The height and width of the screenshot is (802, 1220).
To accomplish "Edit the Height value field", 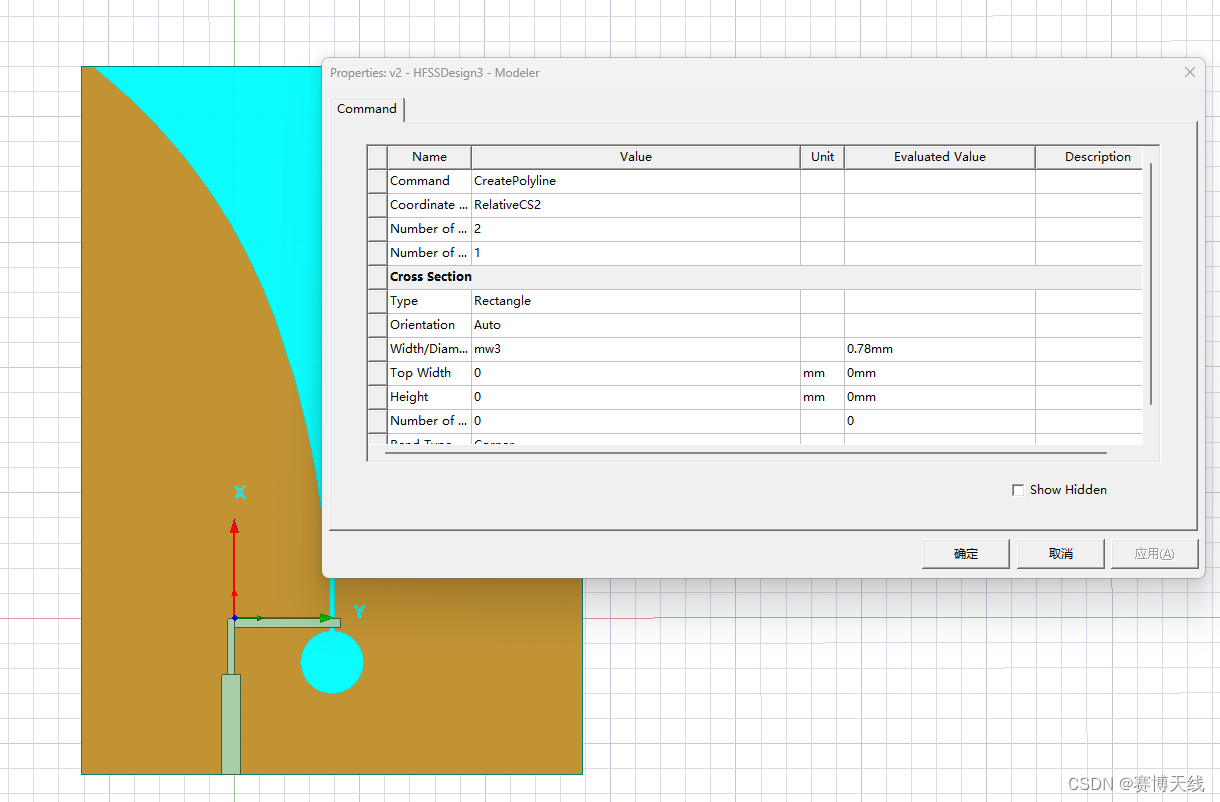I will (636, 397).
